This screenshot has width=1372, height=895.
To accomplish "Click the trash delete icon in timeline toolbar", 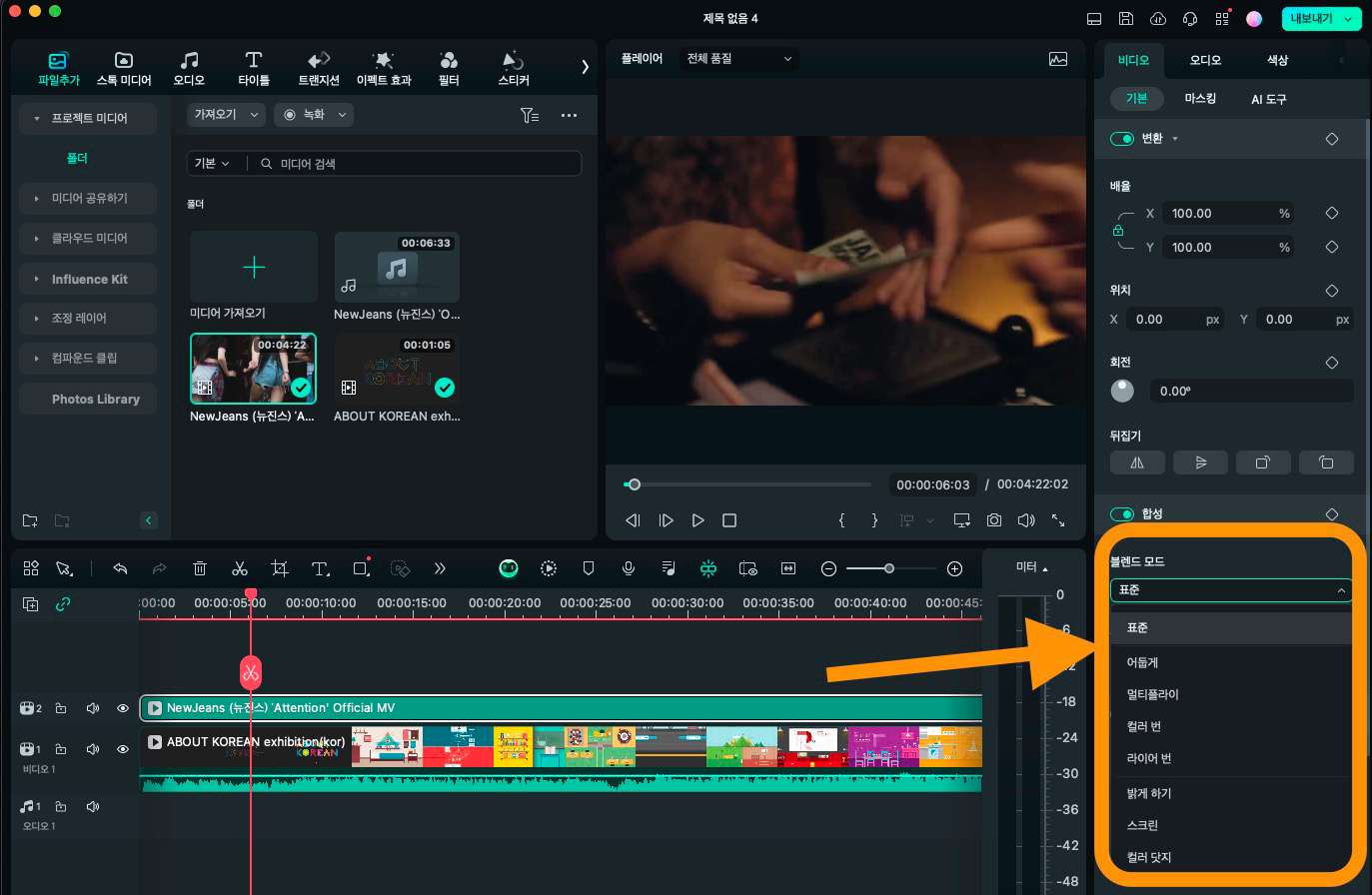I will click(x=200, y=568).
